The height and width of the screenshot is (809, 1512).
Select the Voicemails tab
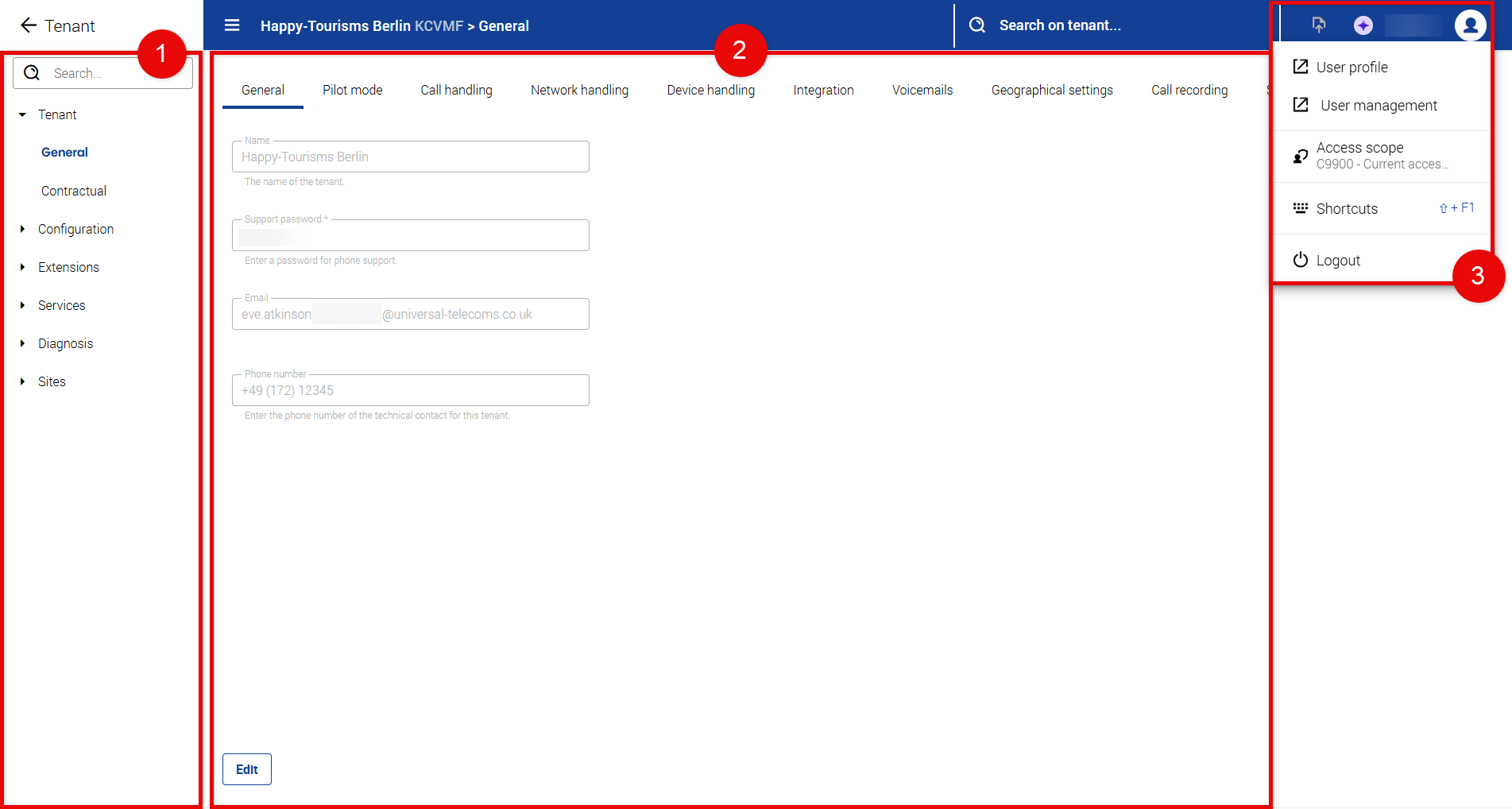point(922,90)
